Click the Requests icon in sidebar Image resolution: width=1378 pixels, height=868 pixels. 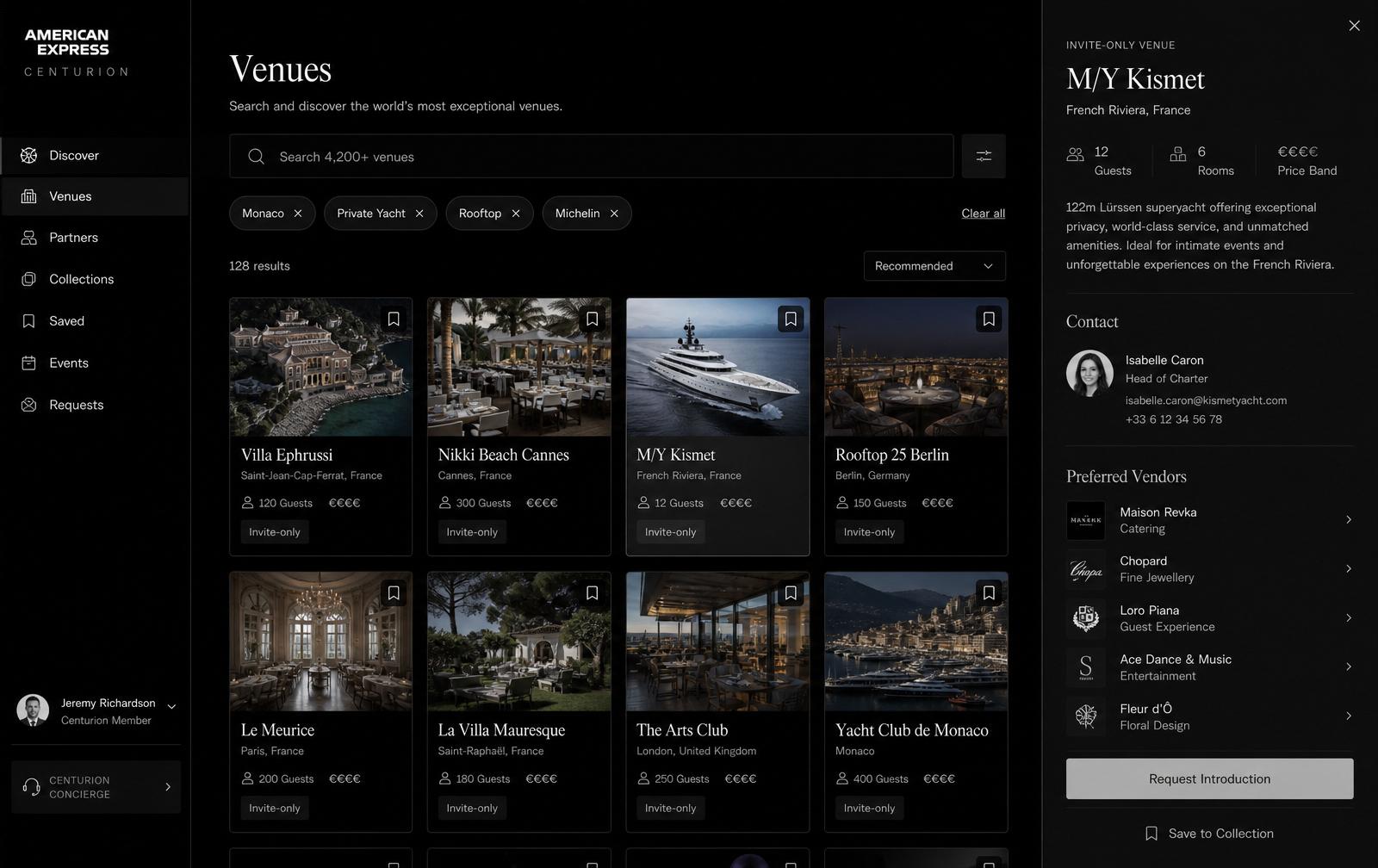click(x=28, y=405)
